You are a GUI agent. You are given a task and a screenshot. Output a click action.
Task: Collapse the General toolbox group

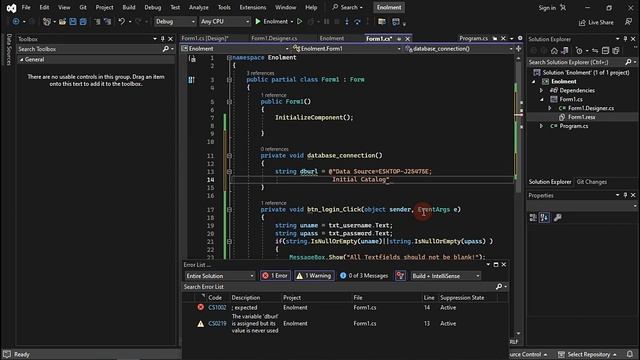(x=22, y=60)
